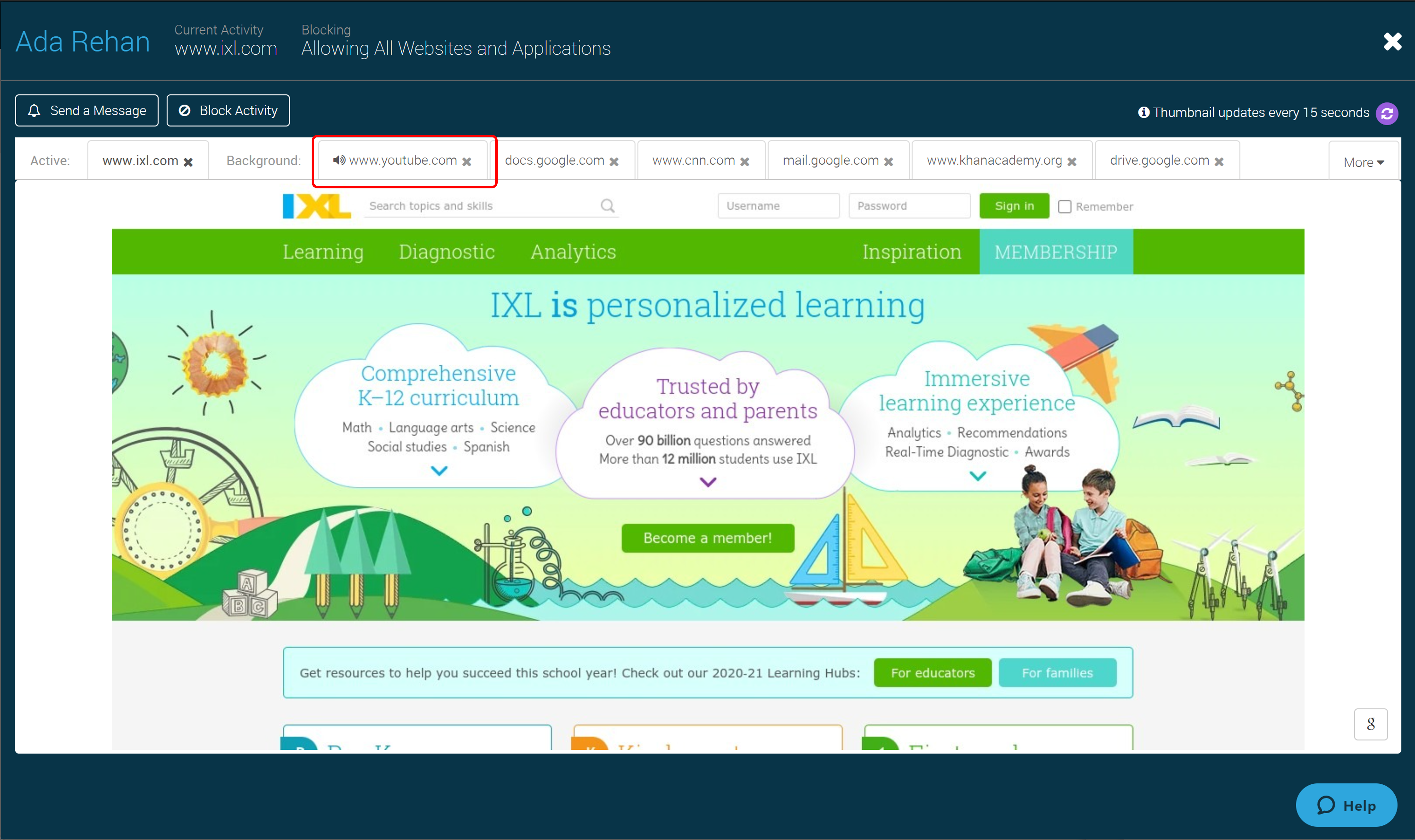This screenshot has width=1415, height=840.
Task: Open the MEMBERSHIP menu item
Action: [1056, 252]
